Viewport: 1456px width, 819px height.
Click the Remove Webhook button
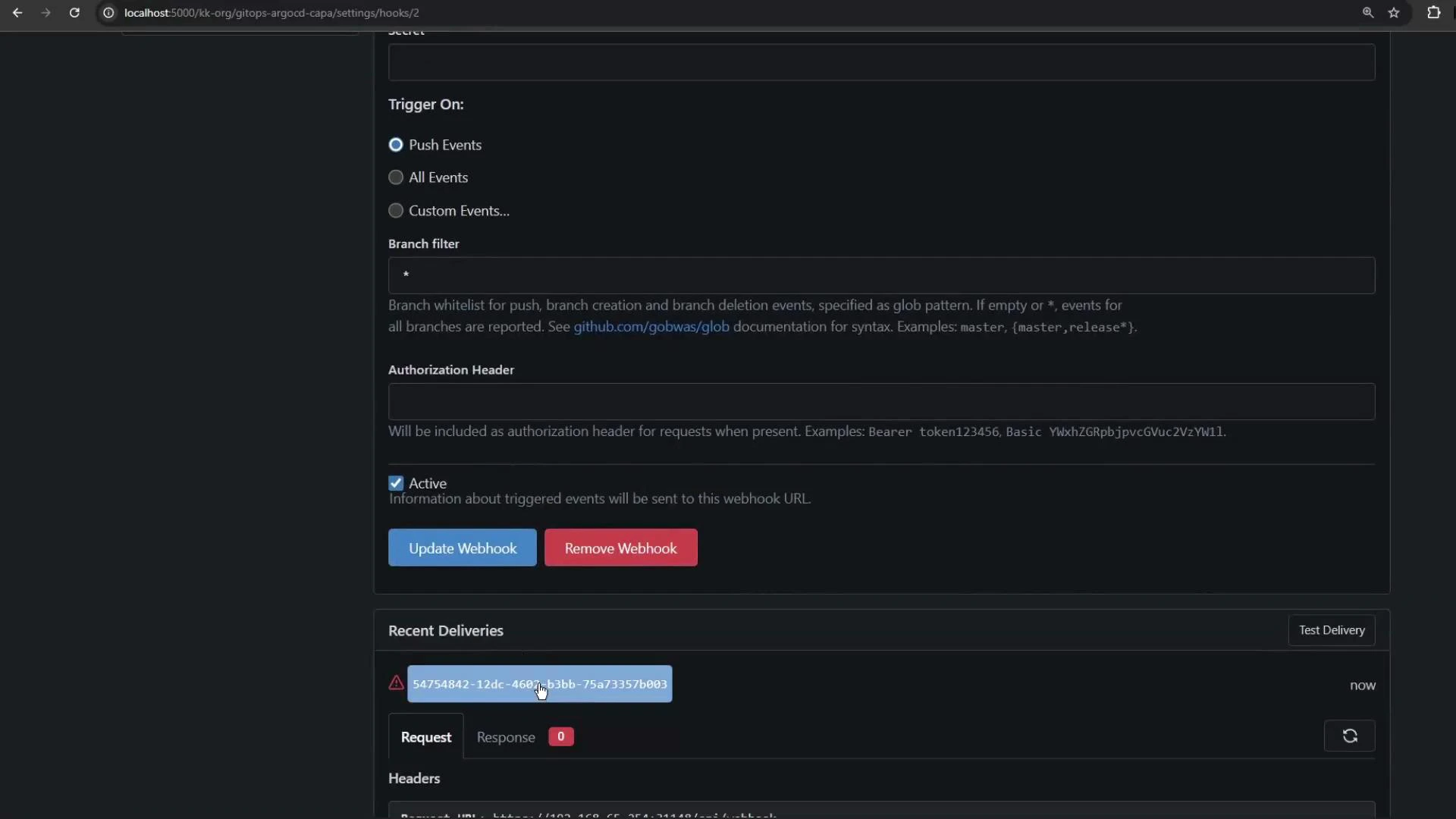(620, 548)
